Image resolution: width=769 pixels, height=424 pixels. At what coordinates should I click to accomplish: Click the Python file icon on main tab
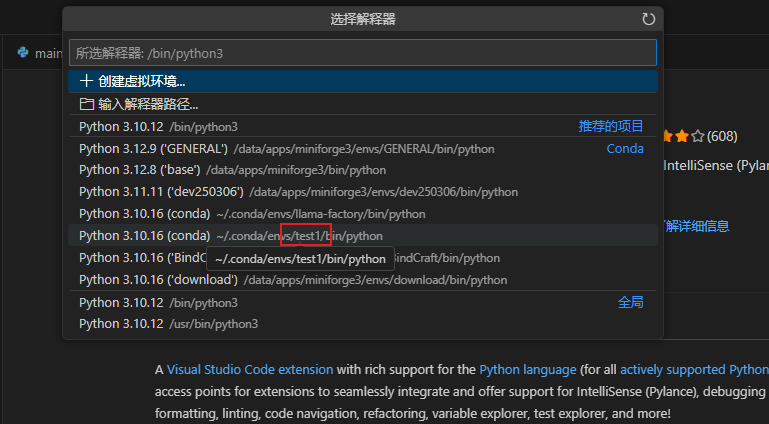pyautogui.click(x=23, y=52)
